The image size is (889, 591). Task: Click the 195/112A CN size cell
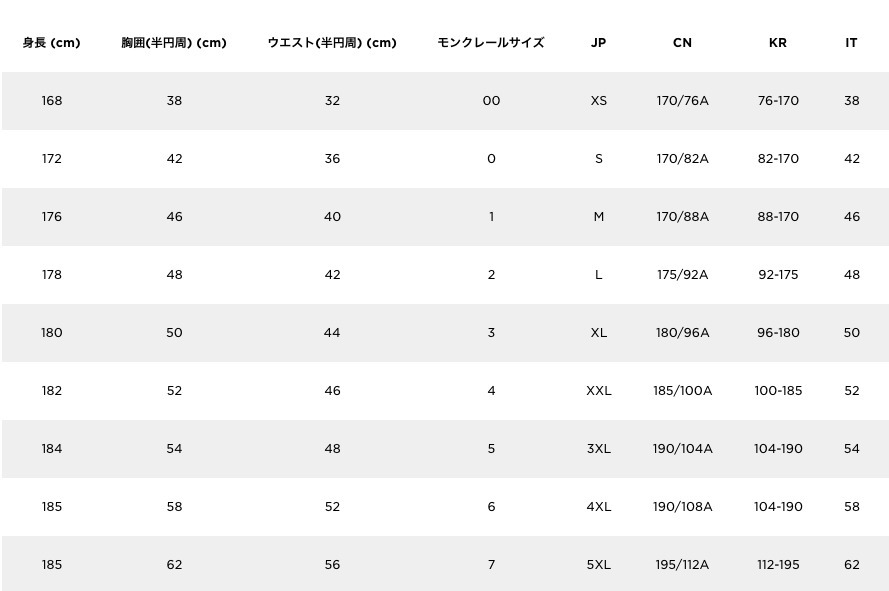click(683, 565)
